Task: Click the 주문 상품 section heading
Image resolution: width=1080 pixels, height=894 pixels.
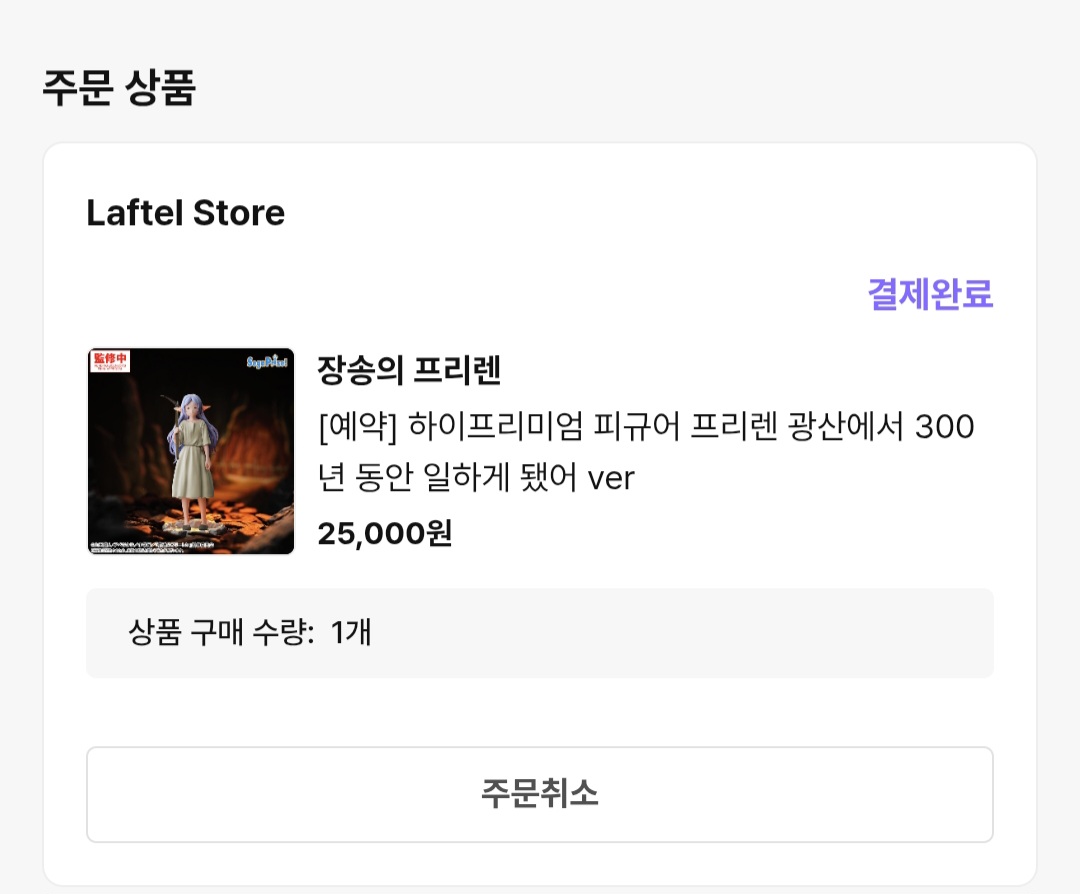Action: point(119,87)
